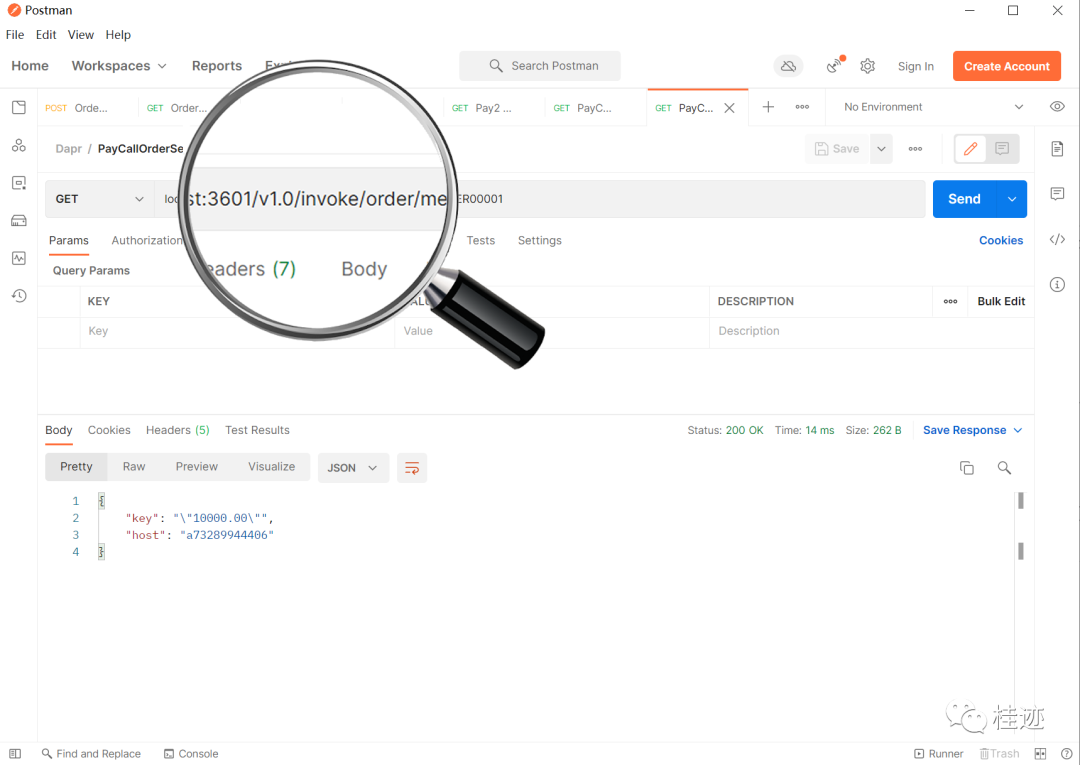Open Code snippet icon in right sidebar
The image size is (1080, 765).
click(x=1057, y=240)
